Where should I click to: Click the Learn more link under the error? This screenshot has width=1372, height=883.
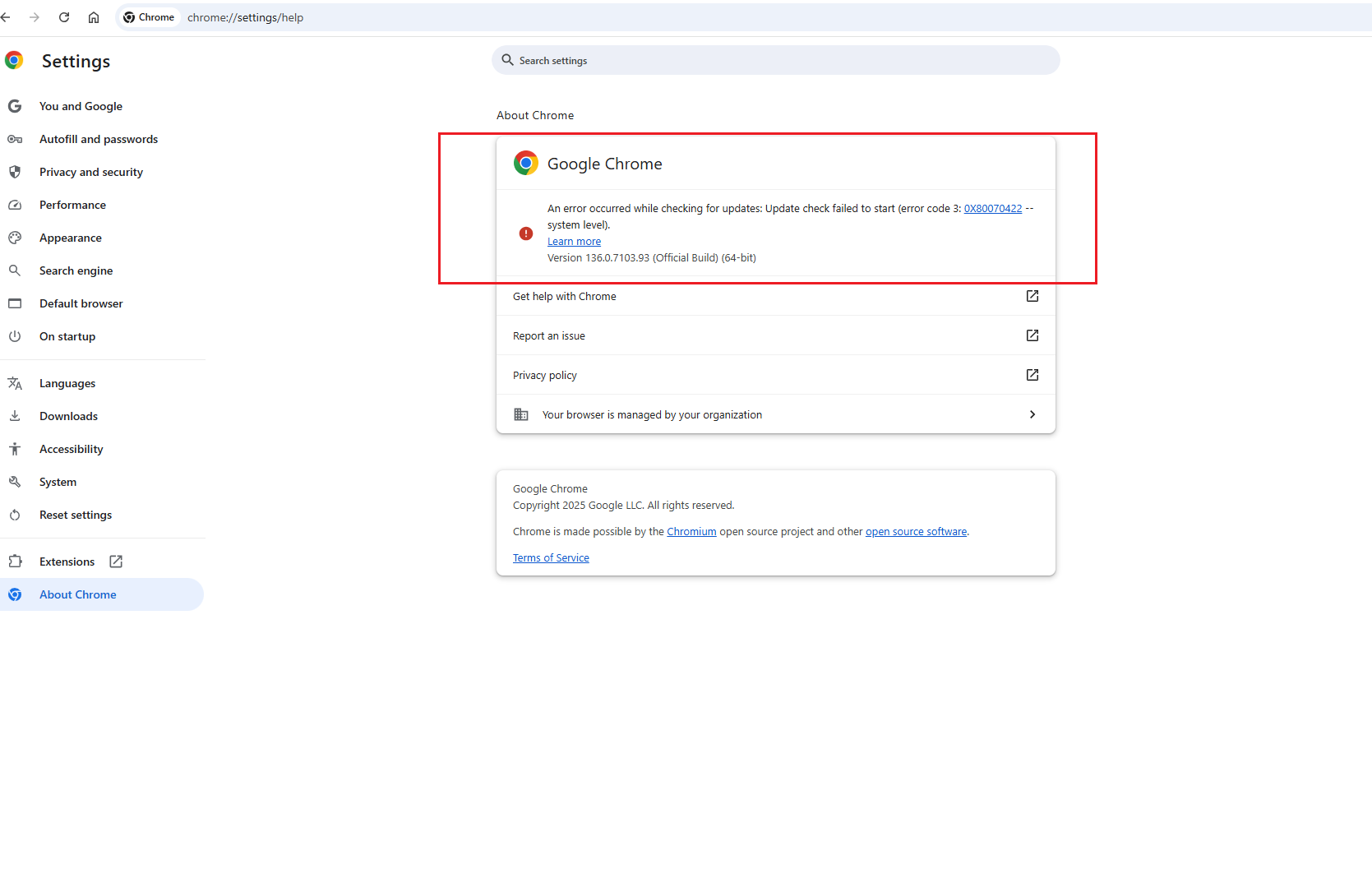tap(574, 242)
